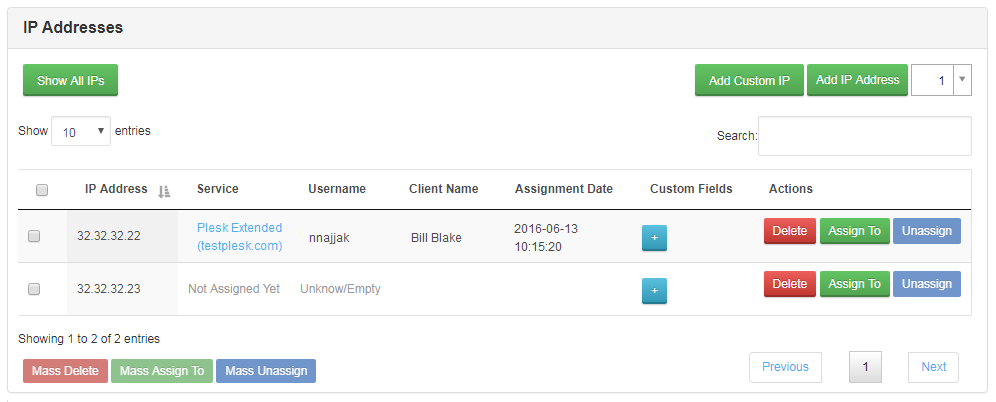Click the IP Addresses panel title
This screenshot has width=996, height=402.
(73, 28)
